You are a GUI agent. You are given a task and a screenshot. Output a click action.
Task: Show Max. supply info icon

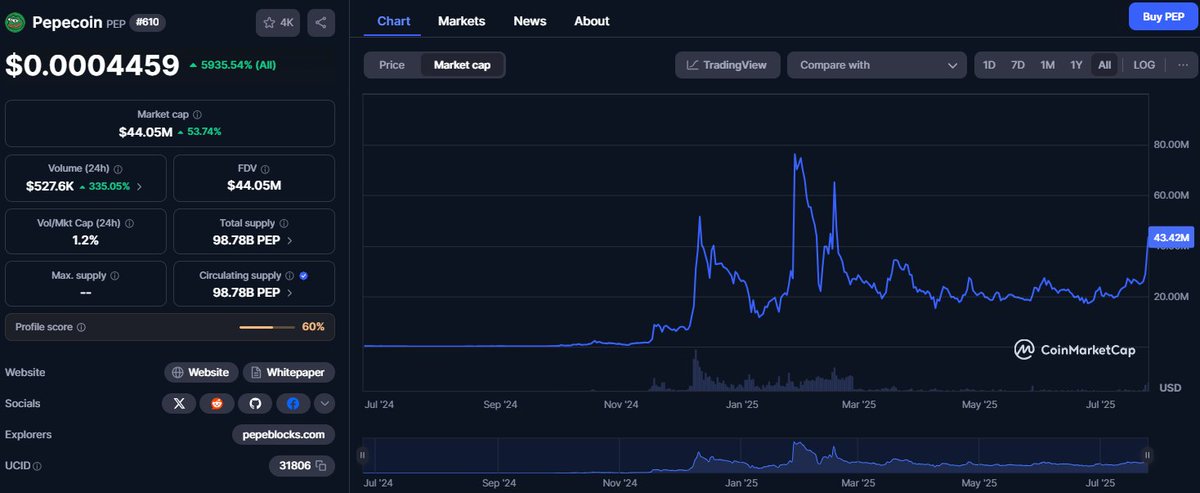(113, 275)
